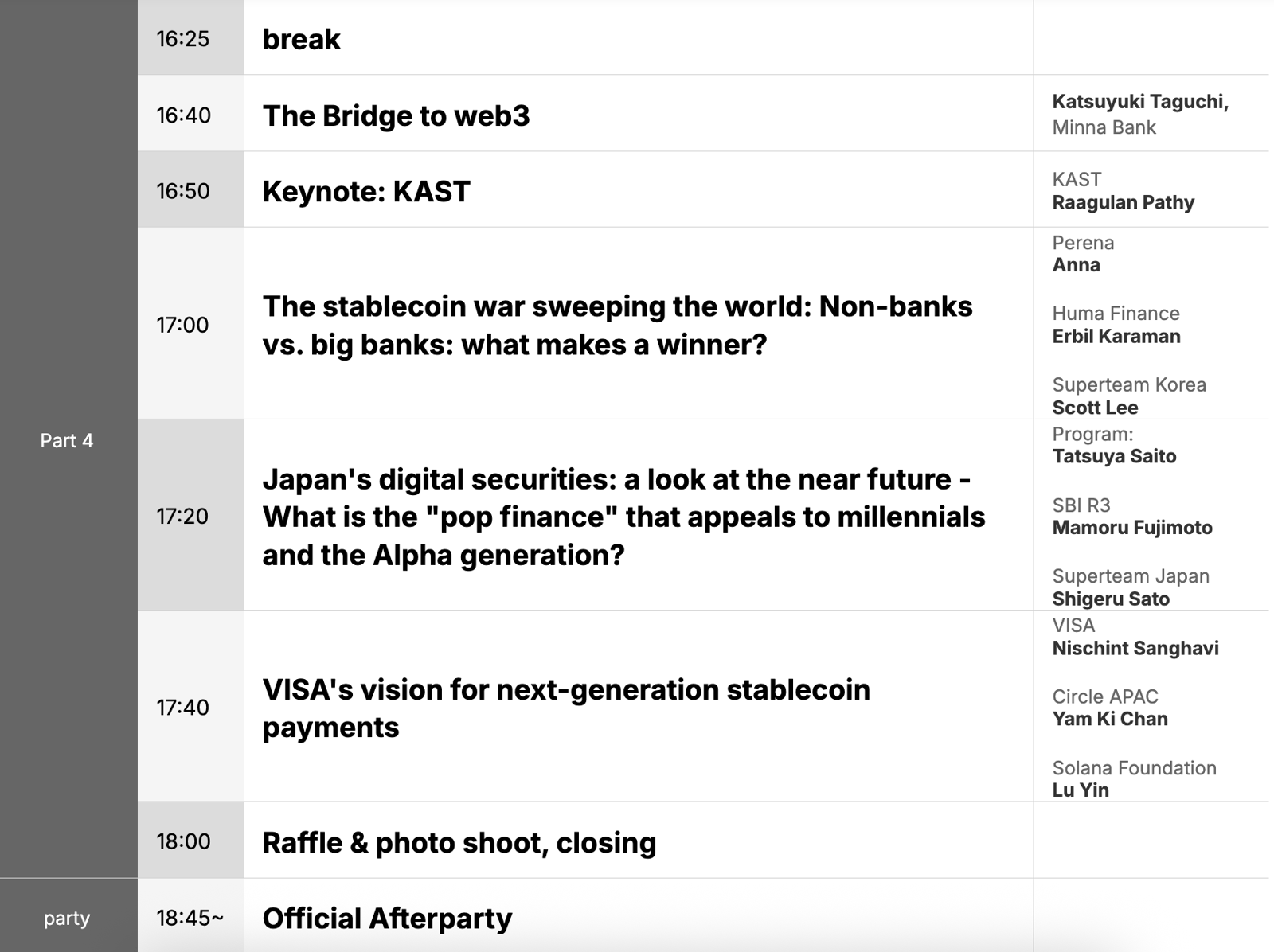Select speaker Scott Lee
The height and width of the screenshot is (952, 1274).
tap(1095, 408)
